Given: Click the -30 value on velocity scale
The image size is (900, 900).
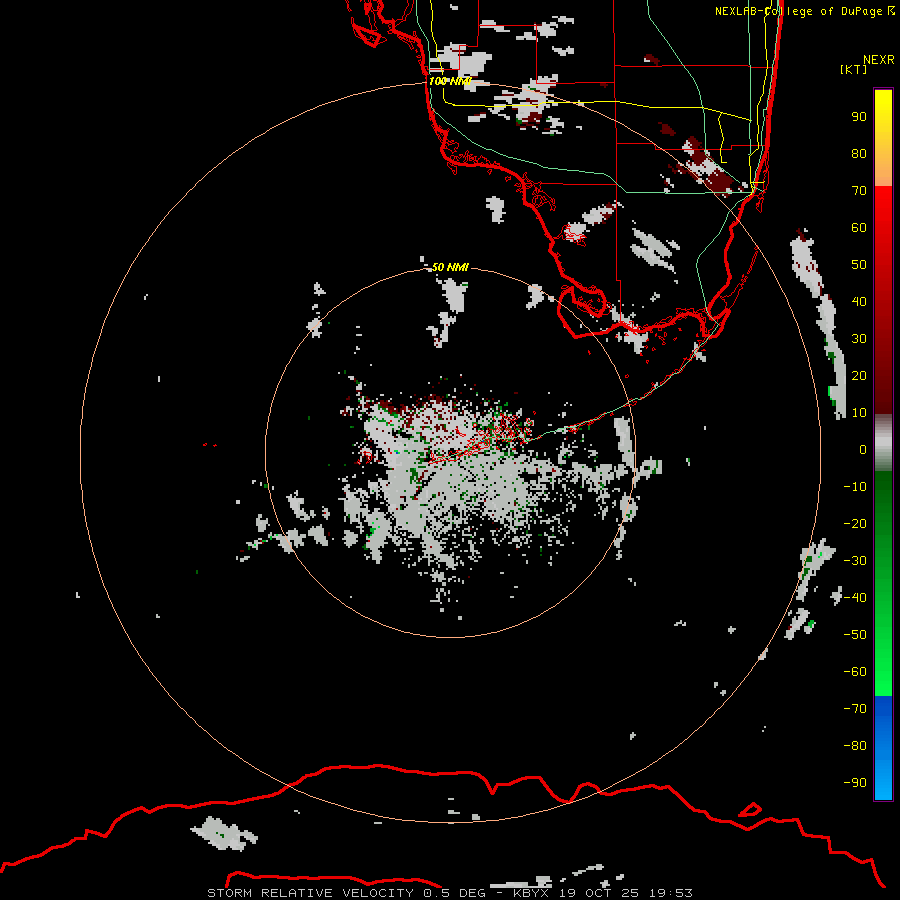Looking at the screenshot, I should [855, 561].
